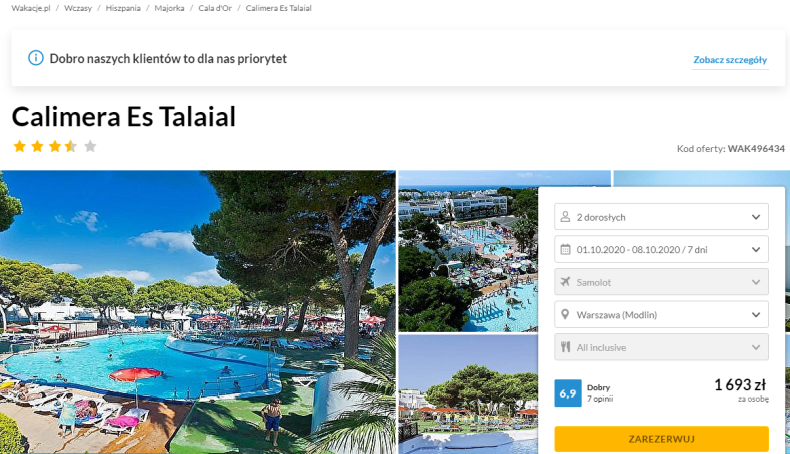Go to Majorka breadcrumb
The width and height of the screenshot is (790, 454).
(169, 8)
